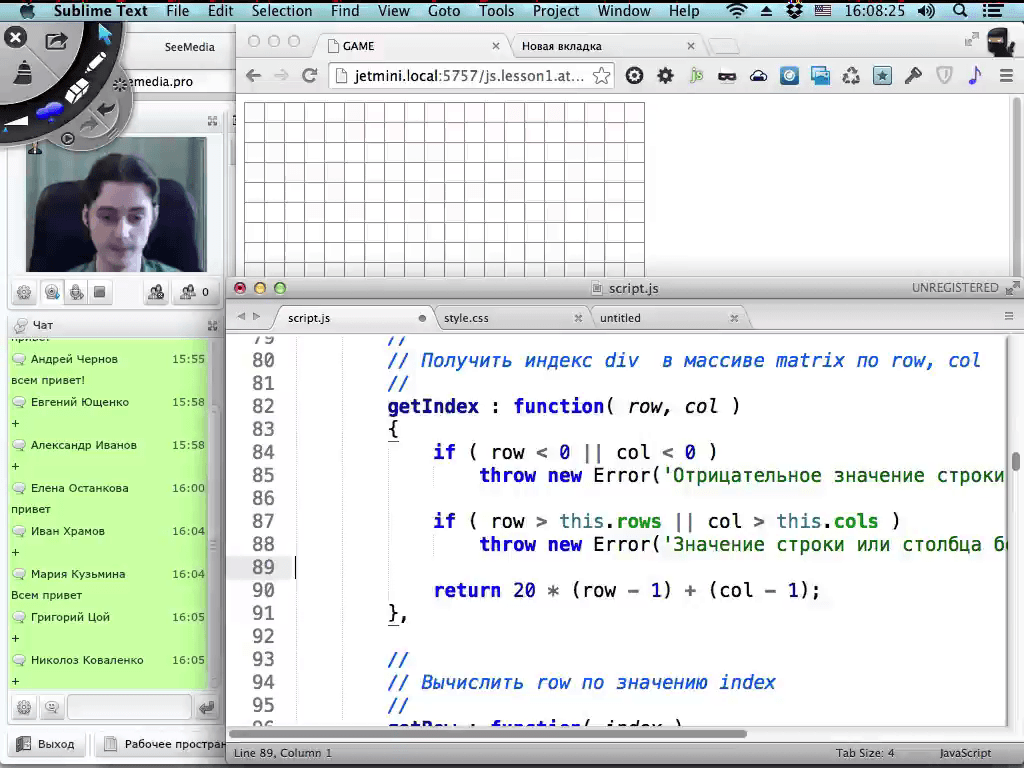Click the ninja profile avatar in Chrome

(1000, 43)
